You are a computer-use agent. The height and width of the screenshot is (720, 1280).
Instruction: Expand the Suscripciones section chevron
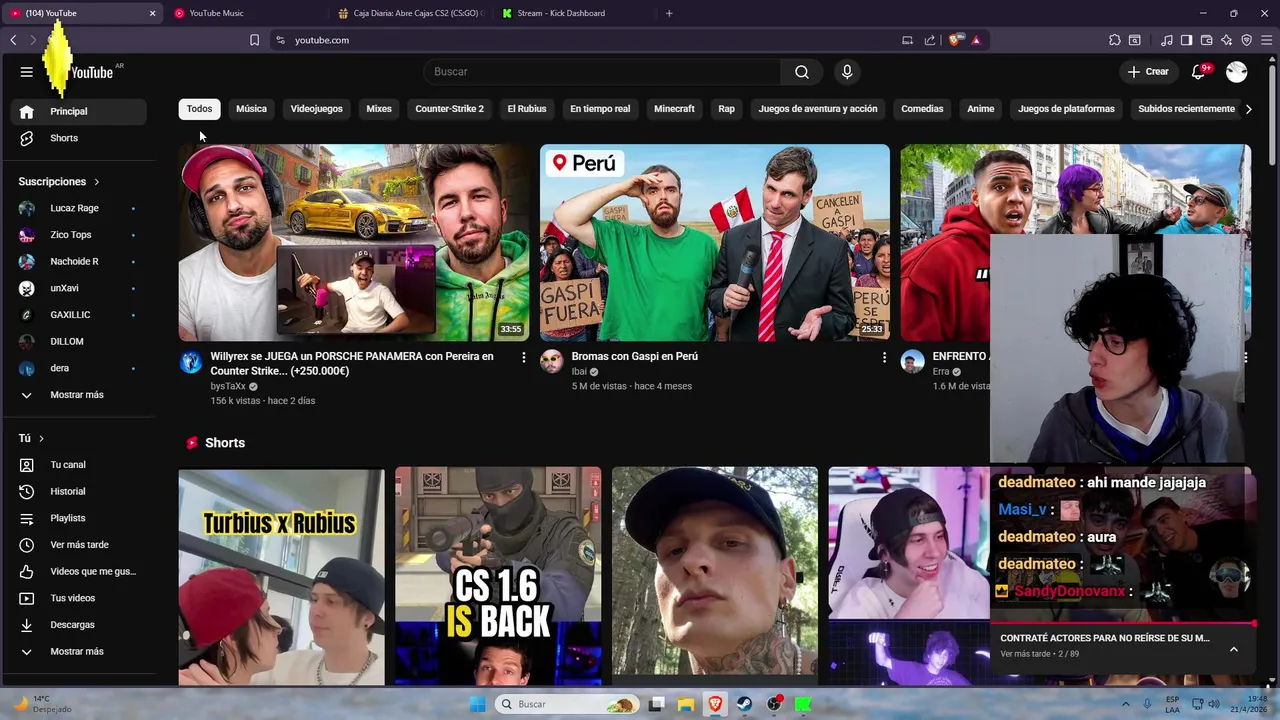coord(97,182)
